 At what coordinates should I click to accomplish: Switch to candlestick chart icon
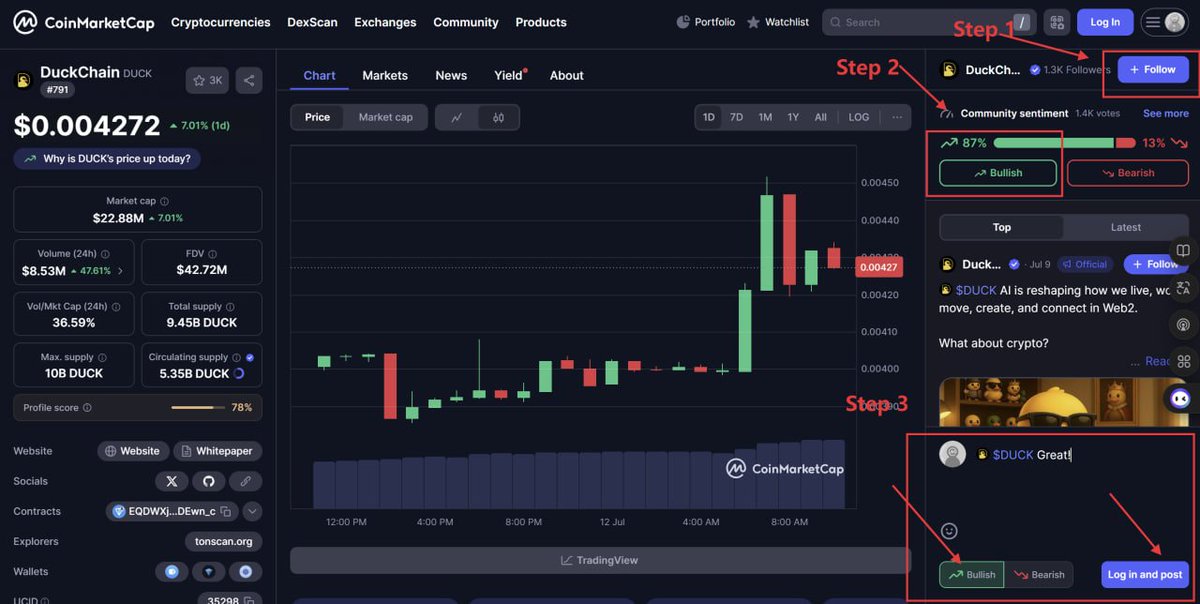[x=498, y=118]
